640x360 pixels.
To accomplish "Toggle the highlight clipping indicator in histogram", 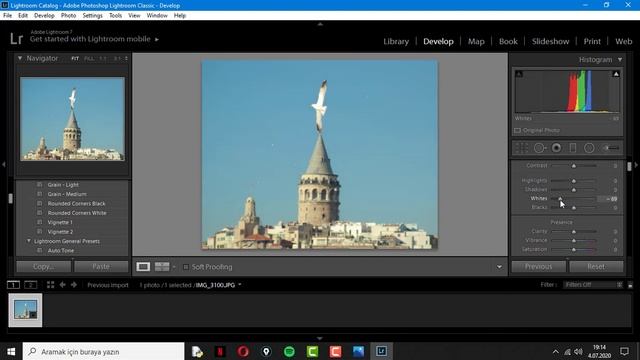I will (x=616, y=74).
